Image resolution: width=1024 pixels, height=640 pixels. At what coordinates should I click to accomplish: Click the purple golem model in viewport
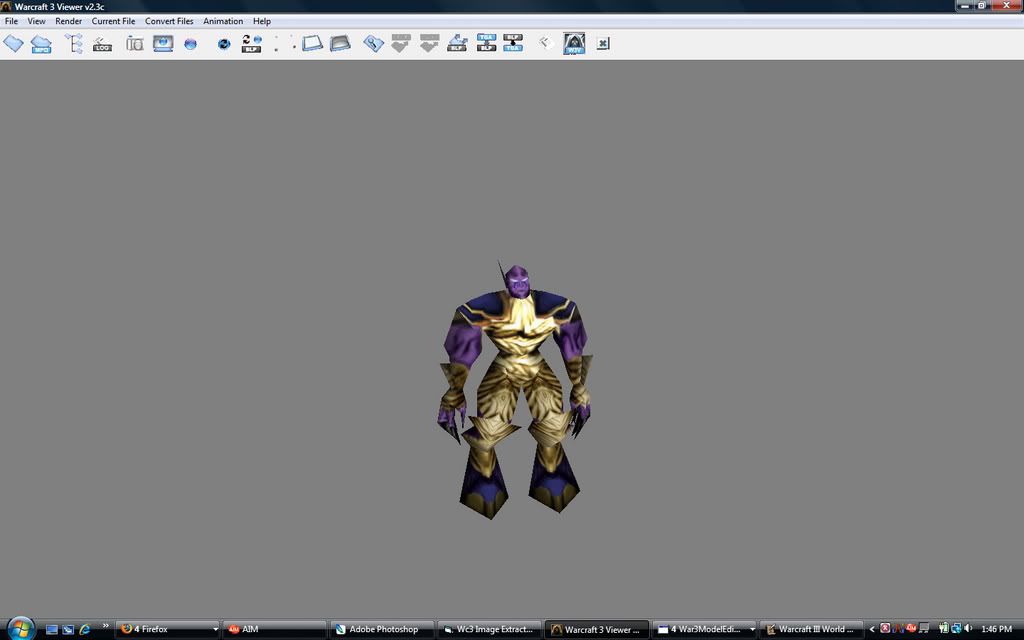click(x=514, y=390)
